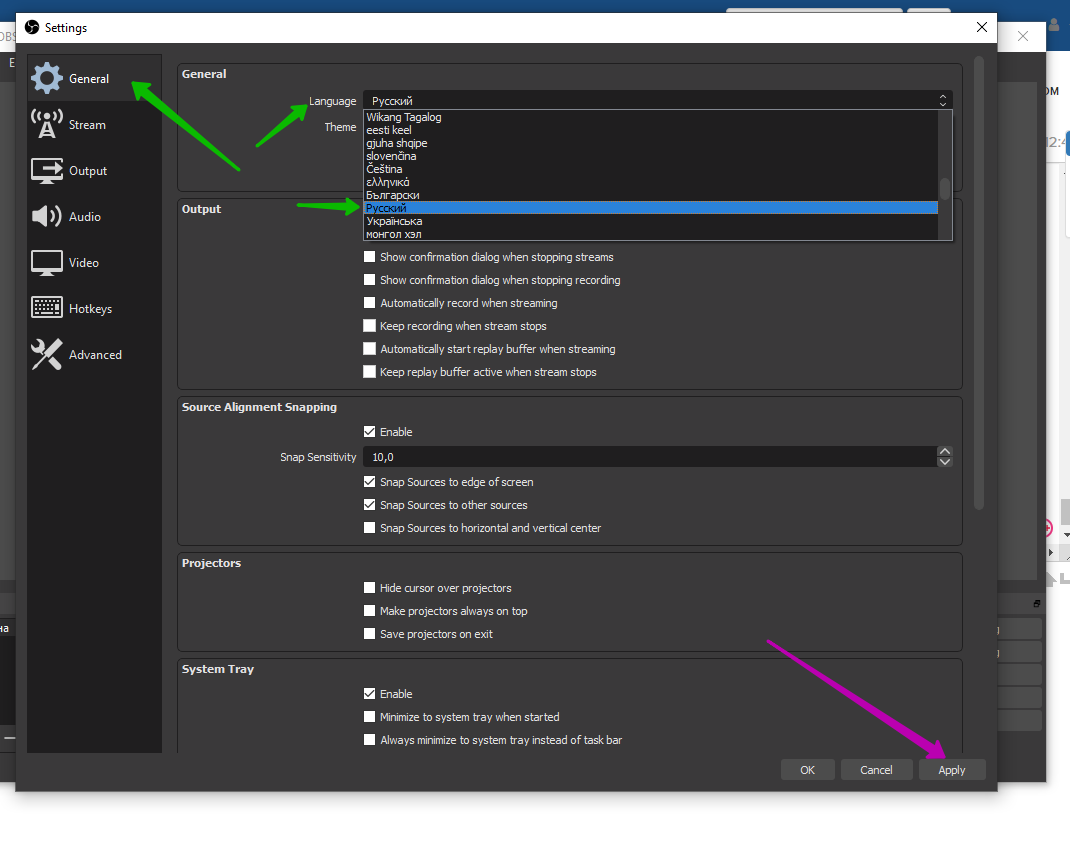Viewport: 1070px width, 850px height.
Task: Open Stream settings antenna icon
Action: 47,124
